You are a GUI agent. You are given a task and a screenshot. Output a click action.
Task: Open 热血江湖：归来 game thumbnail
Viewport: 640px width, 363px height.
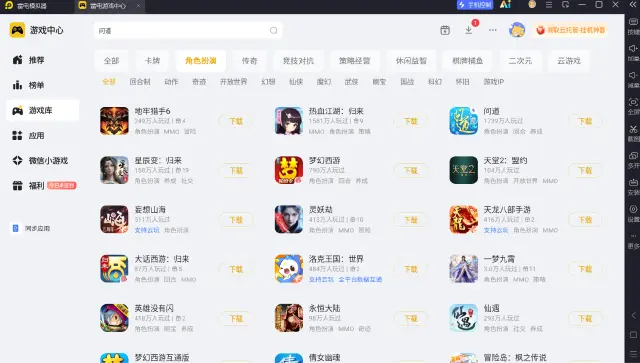pos(289,121)
